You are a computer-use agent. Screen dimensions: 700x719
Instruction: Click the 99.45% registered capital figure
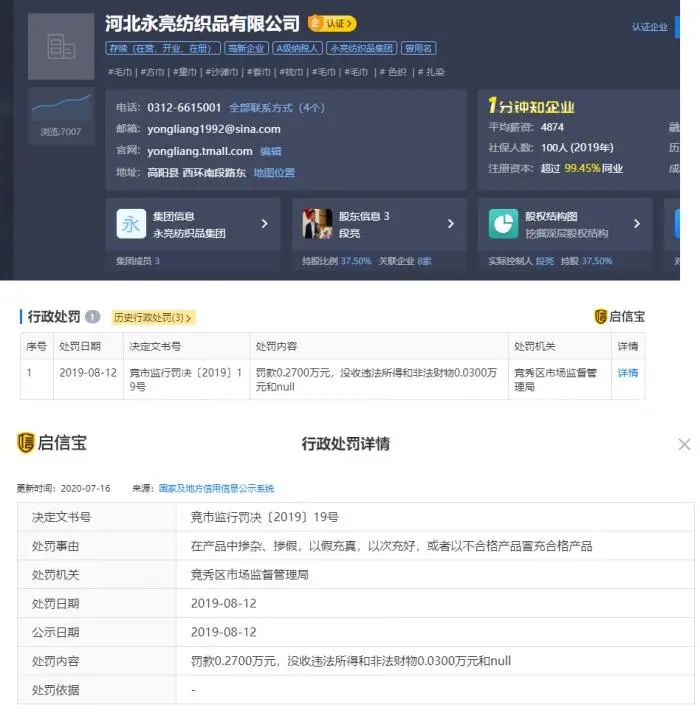[582, 169]
